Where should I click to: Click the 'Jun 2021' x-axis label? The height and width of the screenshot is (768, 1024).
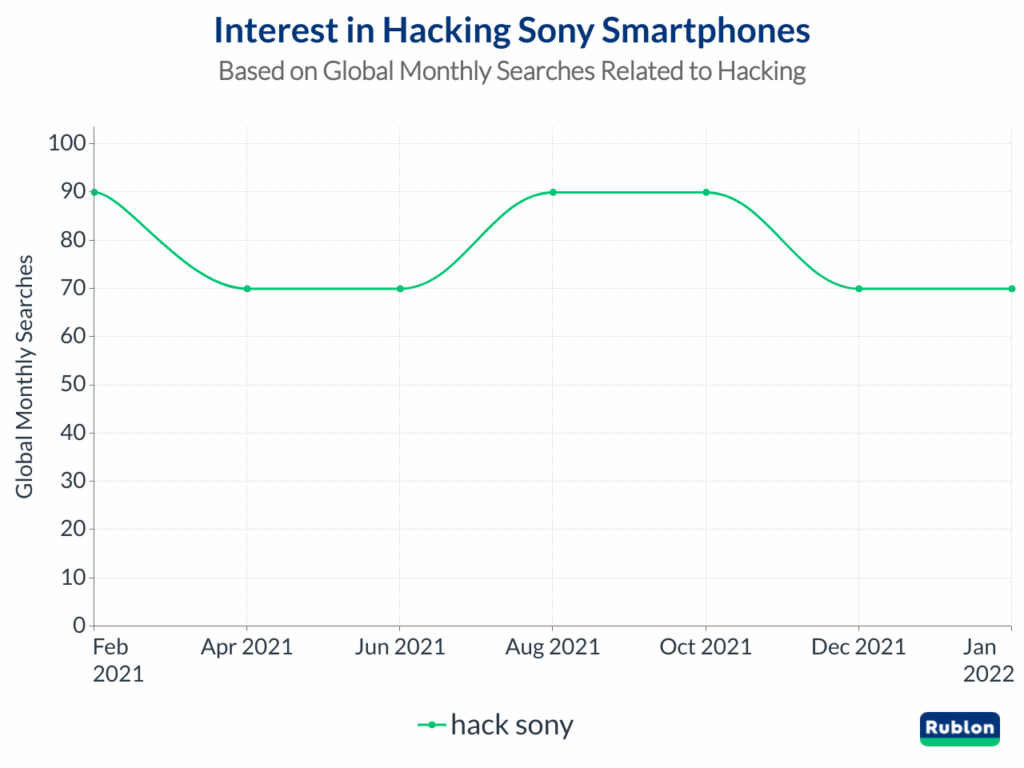[x=400, y=647]
